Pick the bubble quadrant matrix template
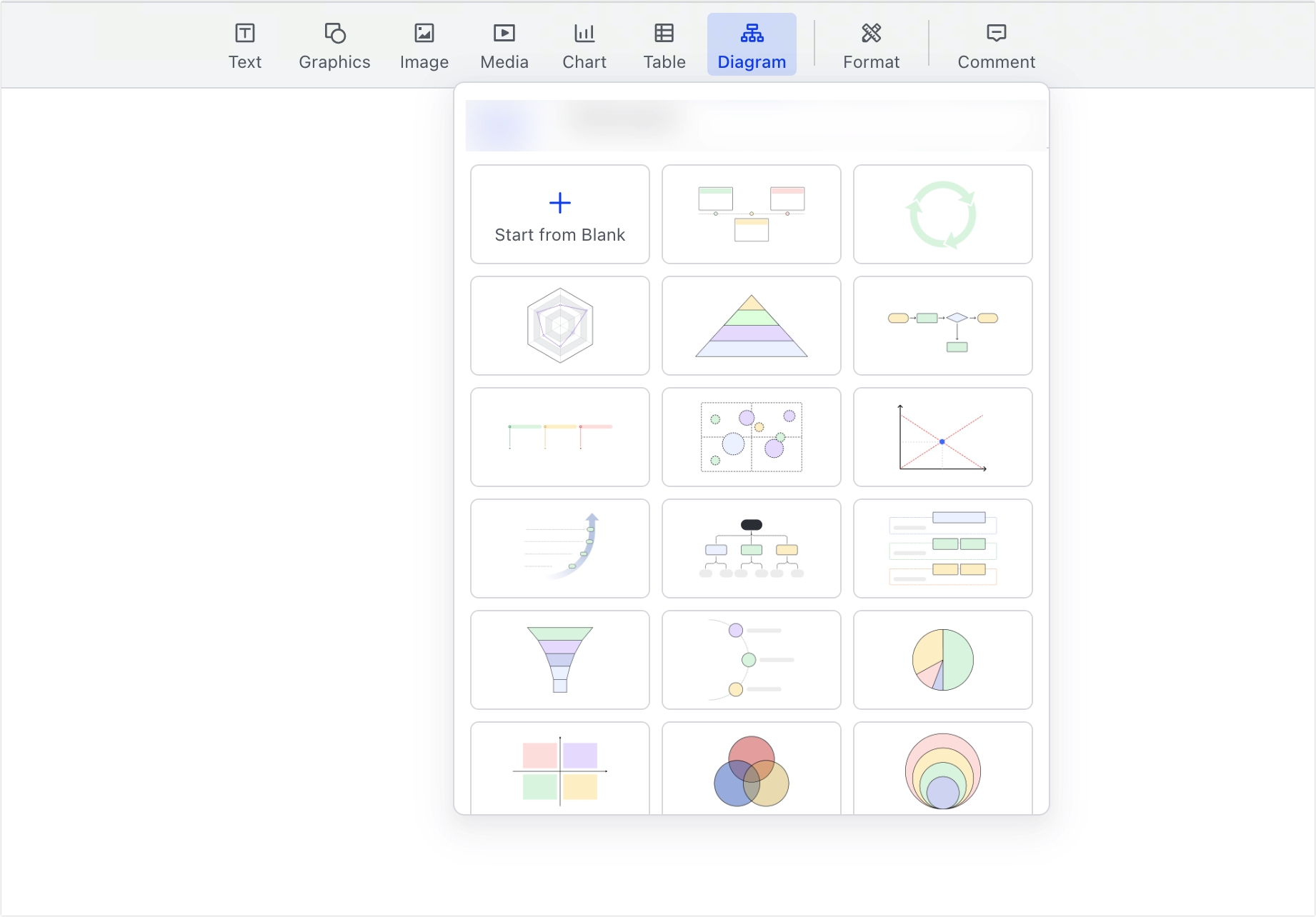Image resolution: width=1316 pixels, height=917 pixels. point(752,437)
